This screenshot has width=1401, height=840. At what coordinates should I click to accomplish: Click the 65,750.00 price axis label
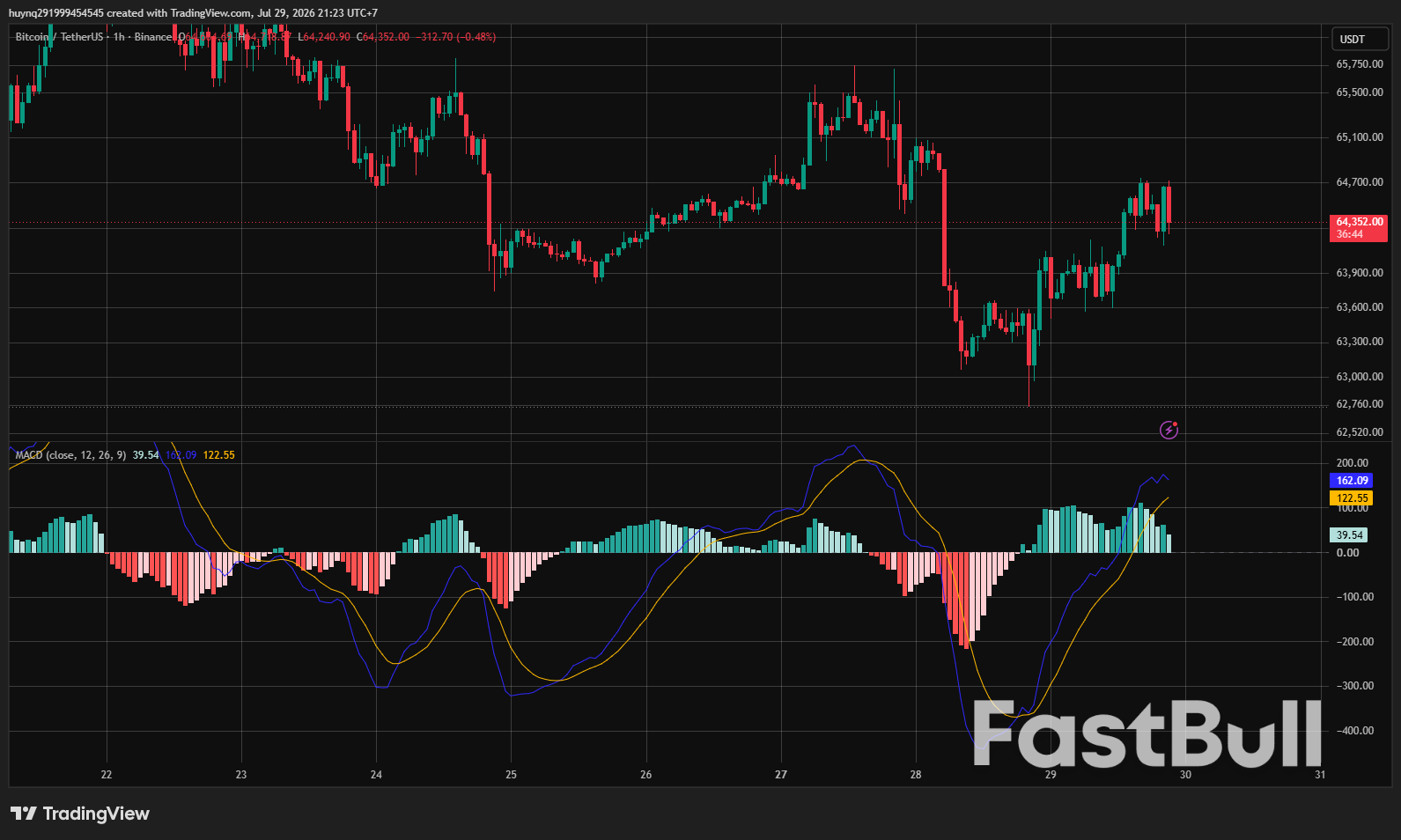tap(1360, 64)
